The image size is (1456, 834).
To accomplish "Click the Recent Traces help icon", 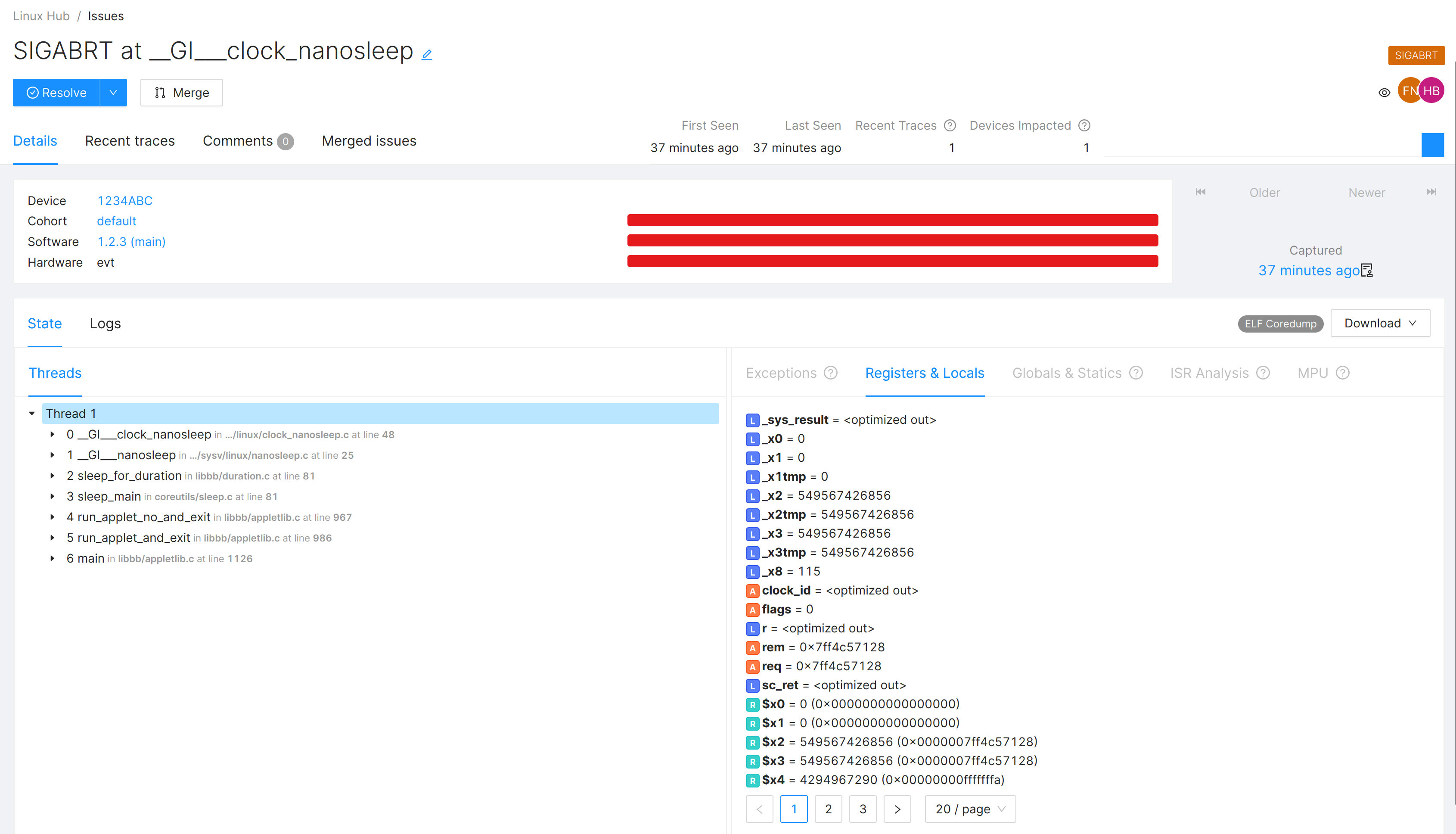I will point(950,125).
